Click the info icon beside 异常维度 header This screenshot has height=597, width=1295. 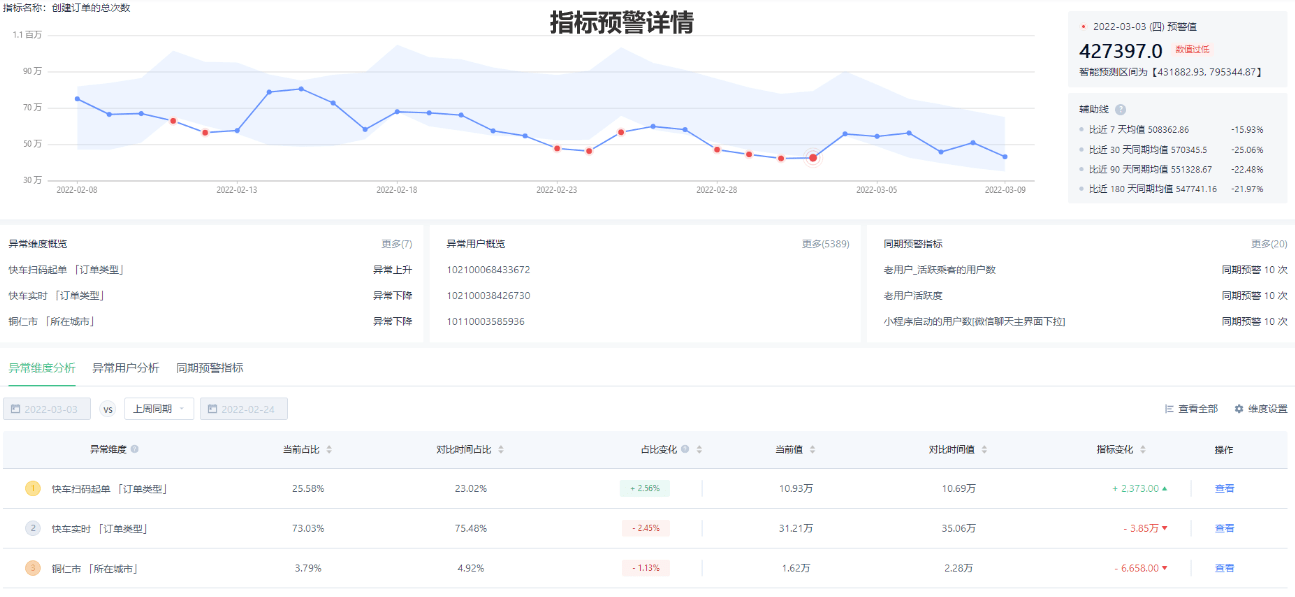point(135,450)
